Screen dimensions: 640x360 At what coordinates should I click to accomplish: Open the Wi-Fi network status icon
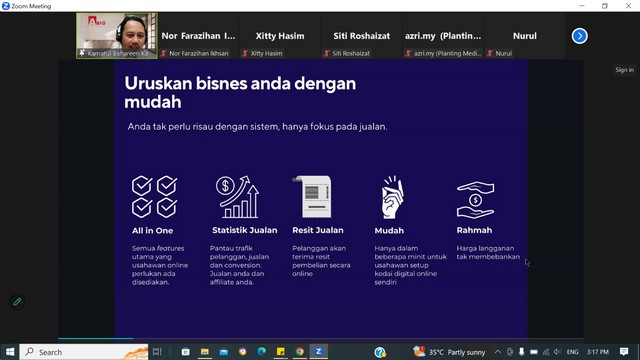(x=546, y=352)
